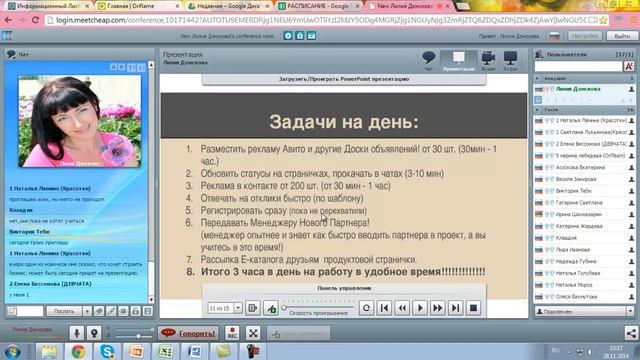Open the Видео camera view
The width and height of the screenshot is (640, 360).
click(x=488, y=61)
